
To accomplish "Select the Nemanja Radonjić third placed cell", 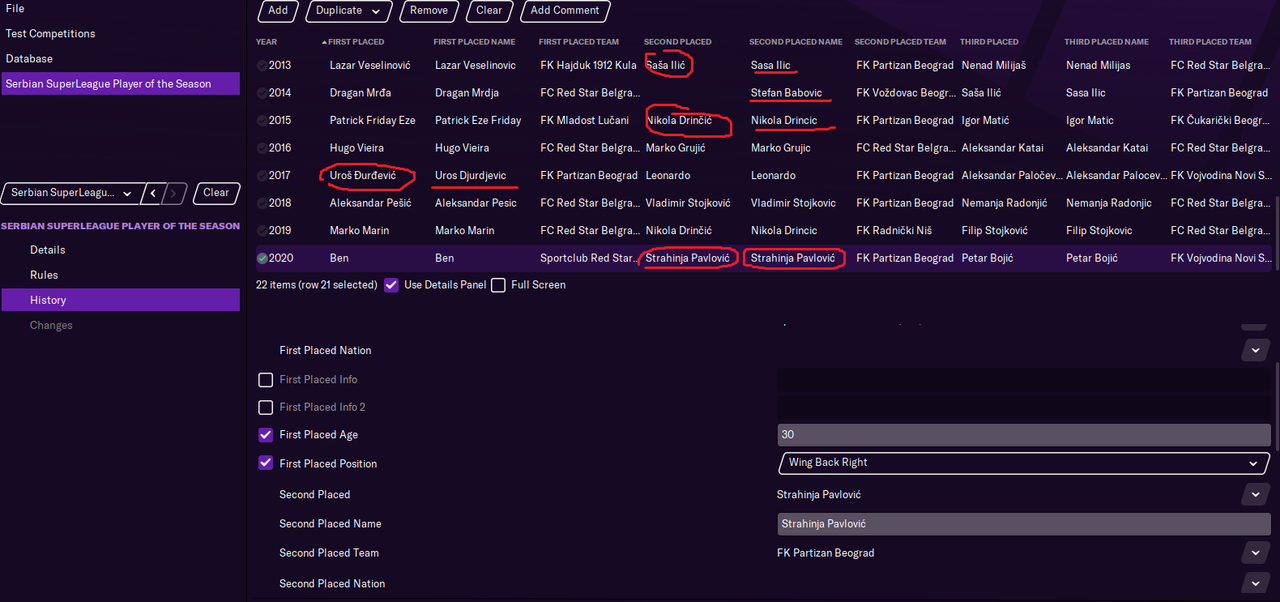I will coord(1004,203).
